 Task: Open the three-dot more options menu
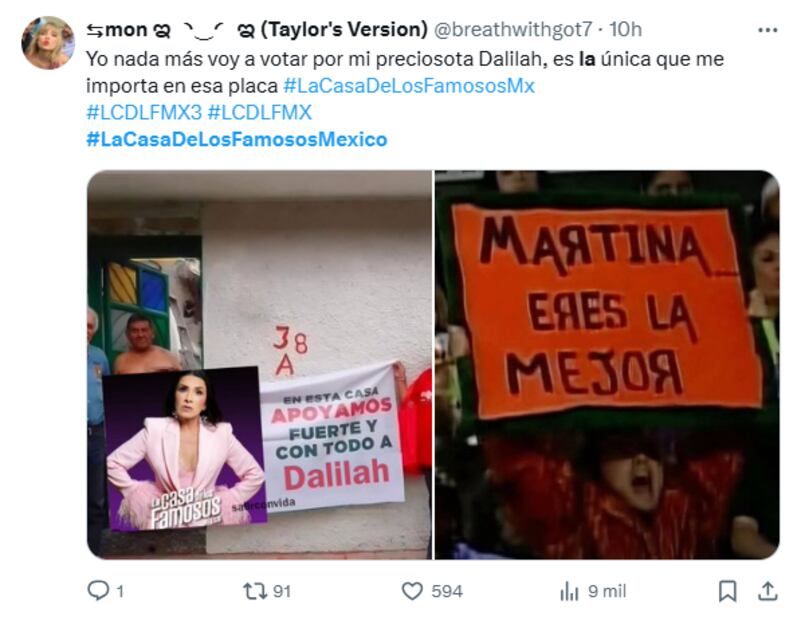[x=768, y=31]
